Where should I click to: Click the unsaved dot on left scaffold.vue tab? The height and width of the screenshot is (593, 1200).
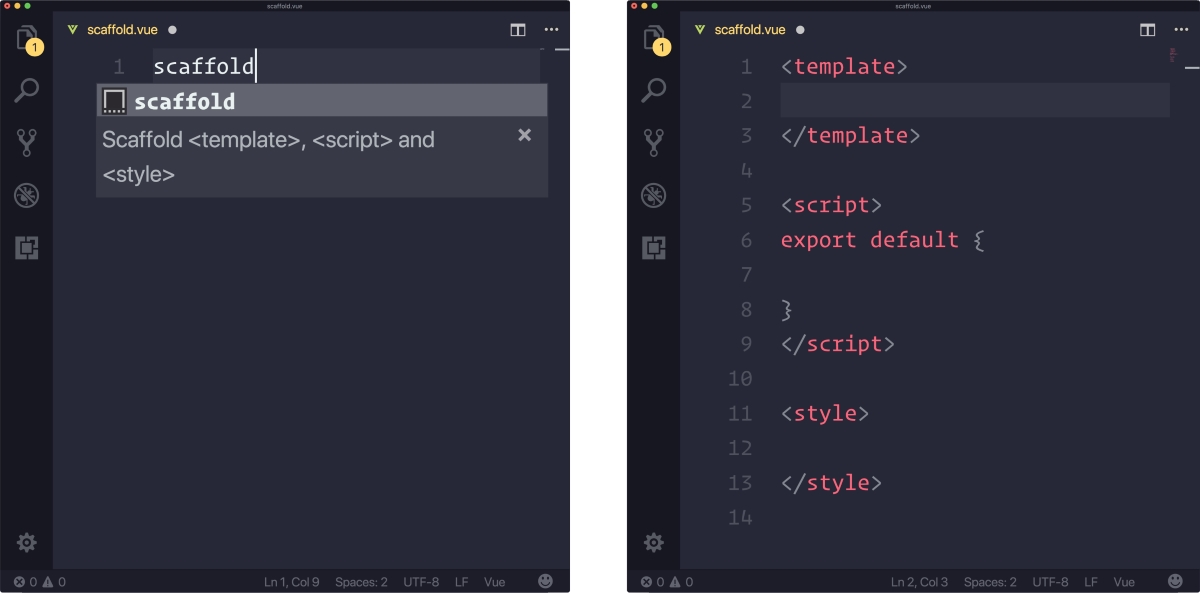click(173, 30)
